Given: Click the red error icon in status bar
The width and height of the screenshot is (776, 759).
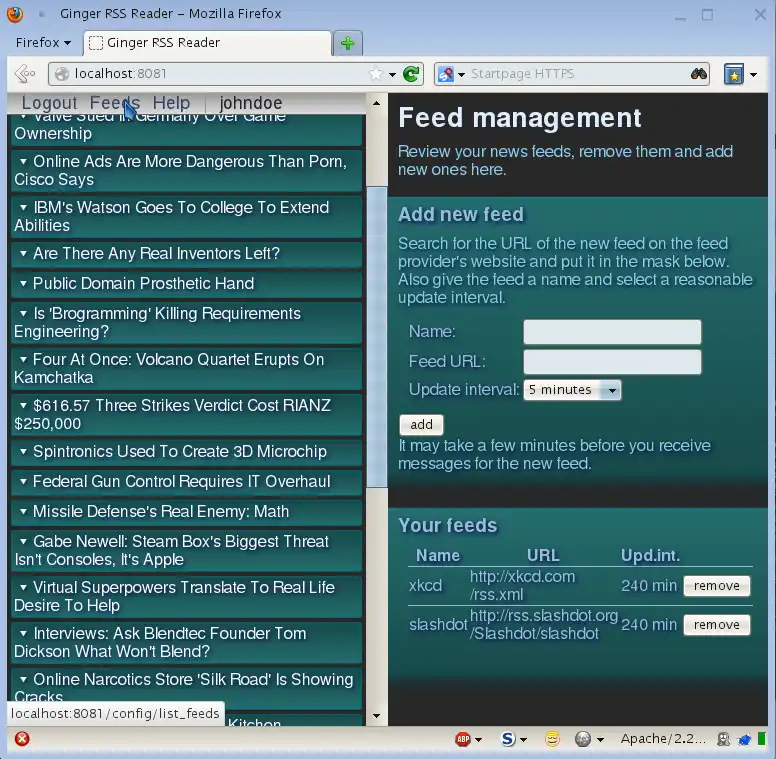Looking at the screenshot, I should coord(22,739).
